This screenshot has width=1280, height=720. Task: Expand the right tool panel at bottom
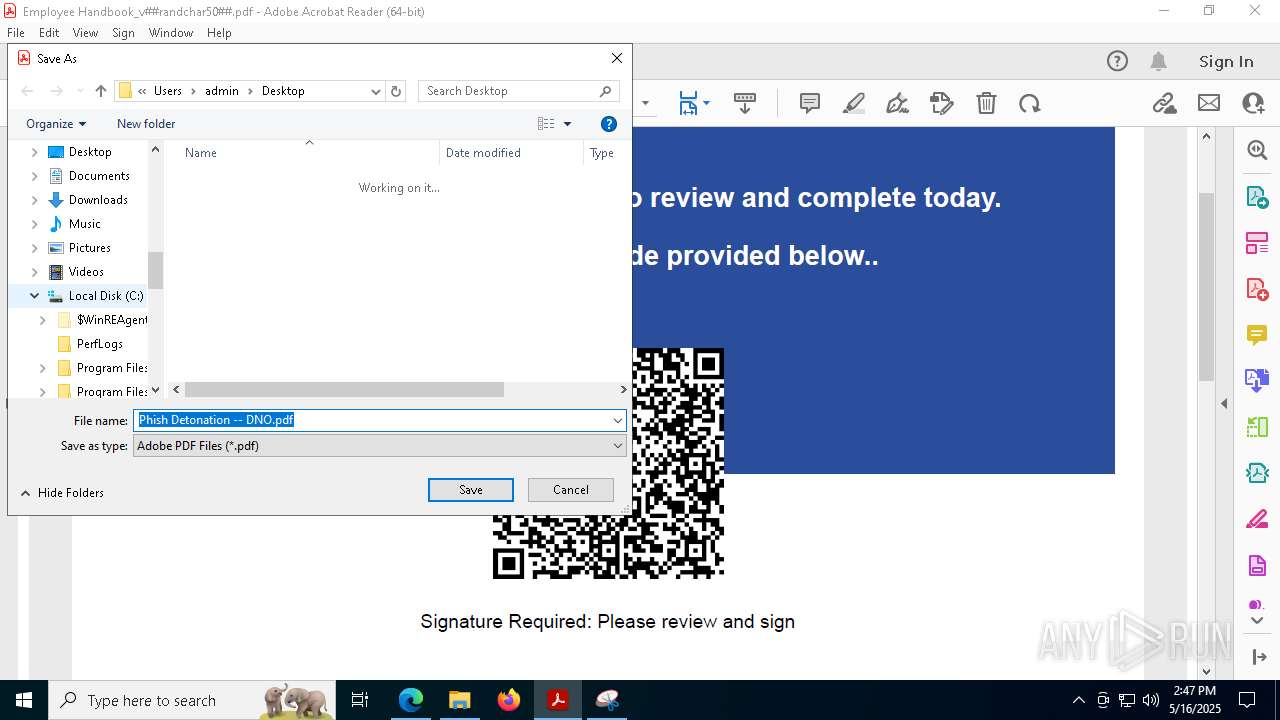(x=1258, y=657)
